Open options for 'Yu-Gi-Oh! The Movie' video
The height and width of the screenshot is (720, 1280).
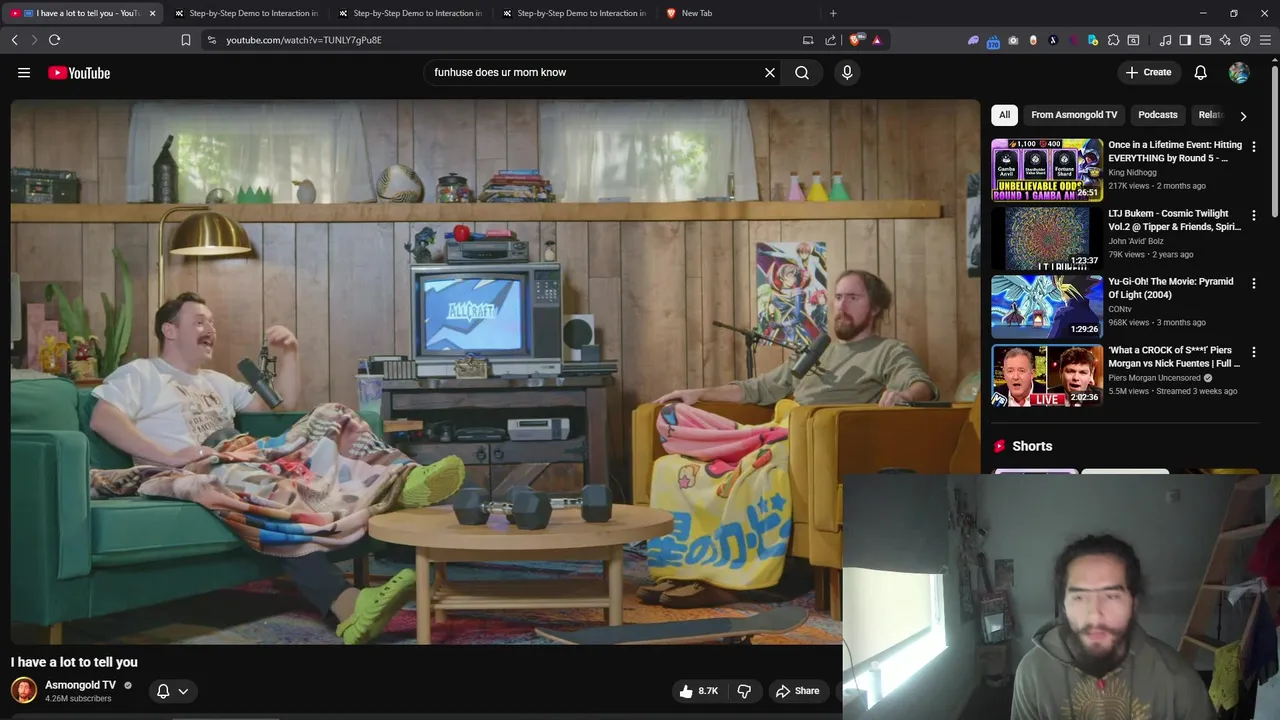pos(1254,283)
